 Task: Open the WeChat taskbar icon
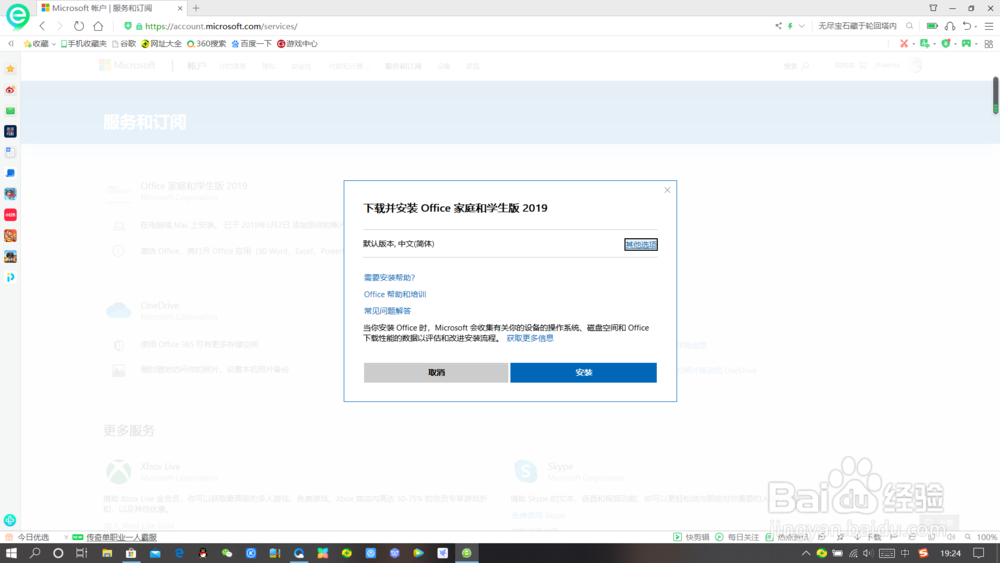point(226,553)
